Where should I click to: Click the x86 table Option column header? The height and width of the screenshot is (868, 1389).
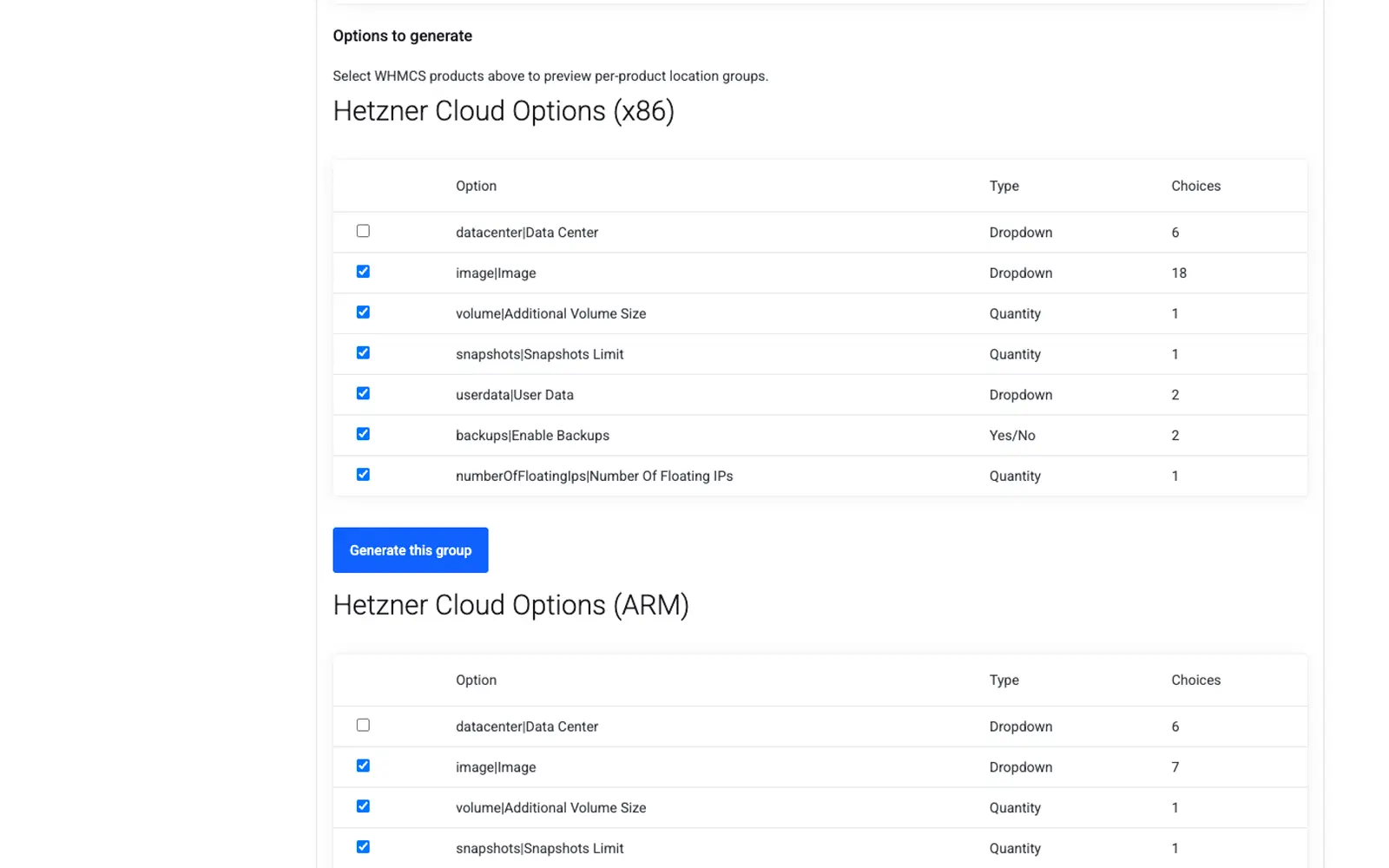tap(477, 186)
